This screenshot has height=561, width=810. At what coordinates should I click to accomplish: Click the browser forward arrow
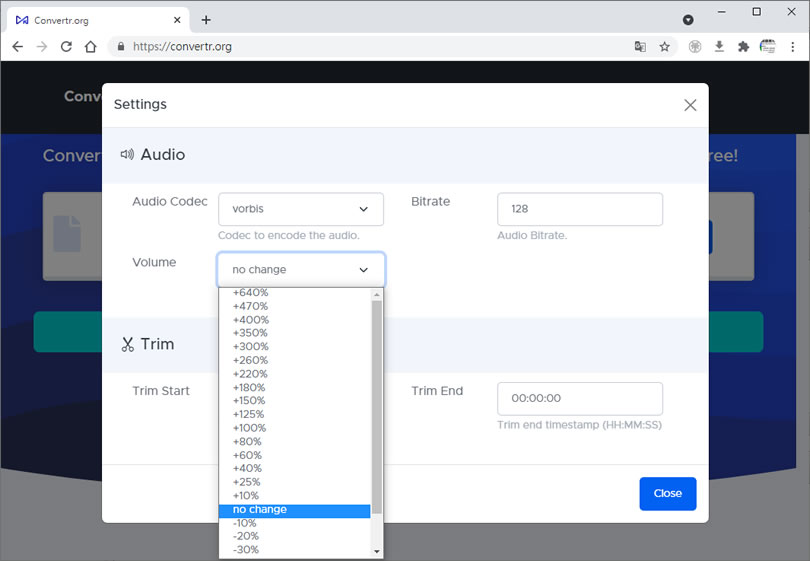point(42,46)
